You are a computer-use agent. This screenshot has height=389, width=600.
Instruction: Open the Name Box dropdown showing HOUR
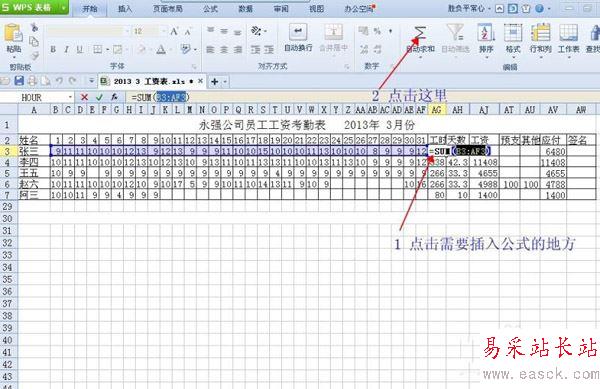point(70,97)
